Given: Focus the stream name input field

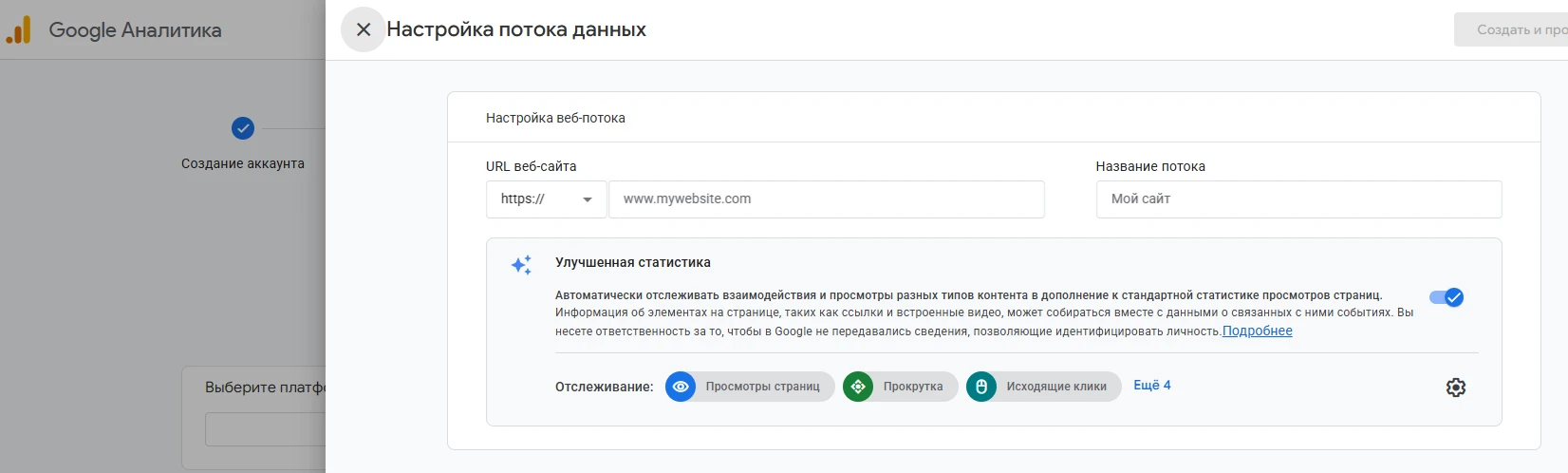Looking at the screenshot, I should click(x=1298, y=199).
